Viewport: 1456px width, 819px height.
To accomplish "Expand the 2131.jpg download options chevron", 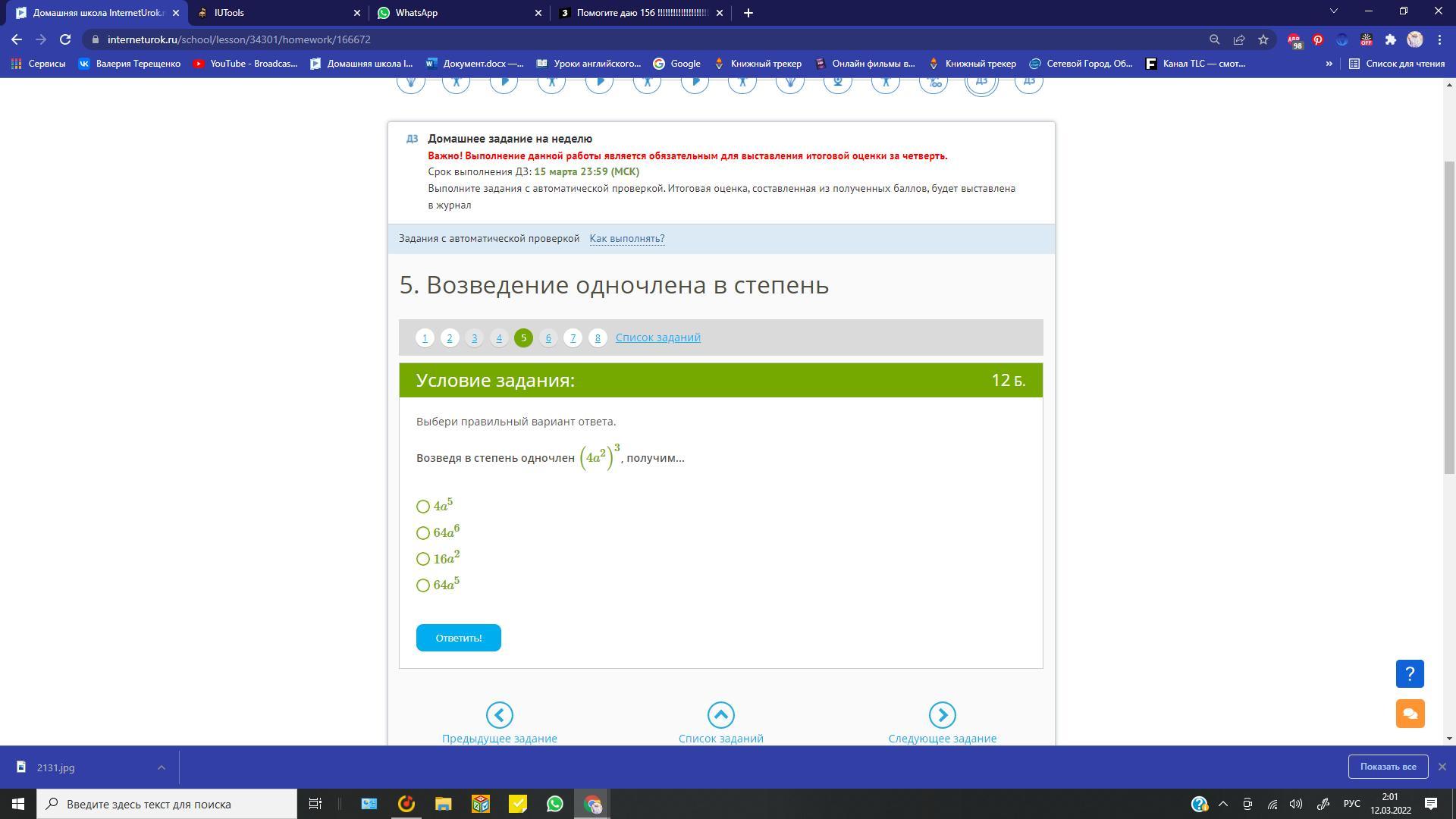I will [161, 767].
